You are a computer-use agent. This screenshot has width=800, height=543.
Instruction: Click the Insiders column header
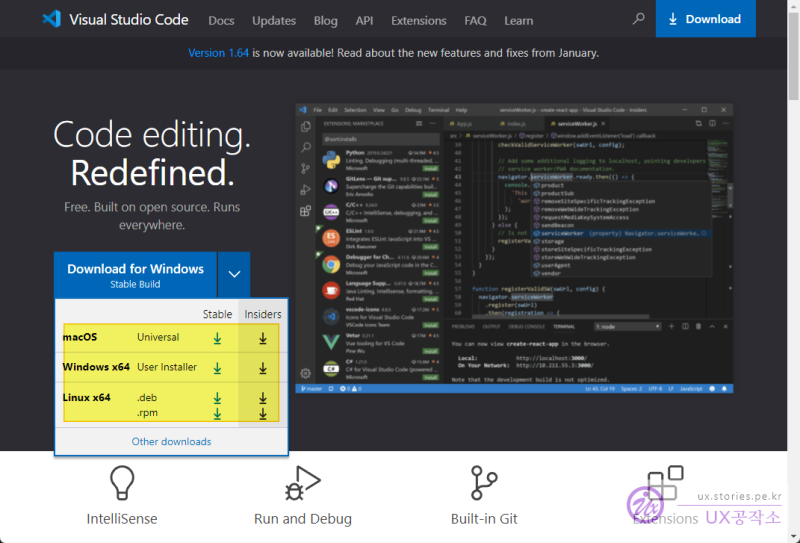tap(263, 314)
